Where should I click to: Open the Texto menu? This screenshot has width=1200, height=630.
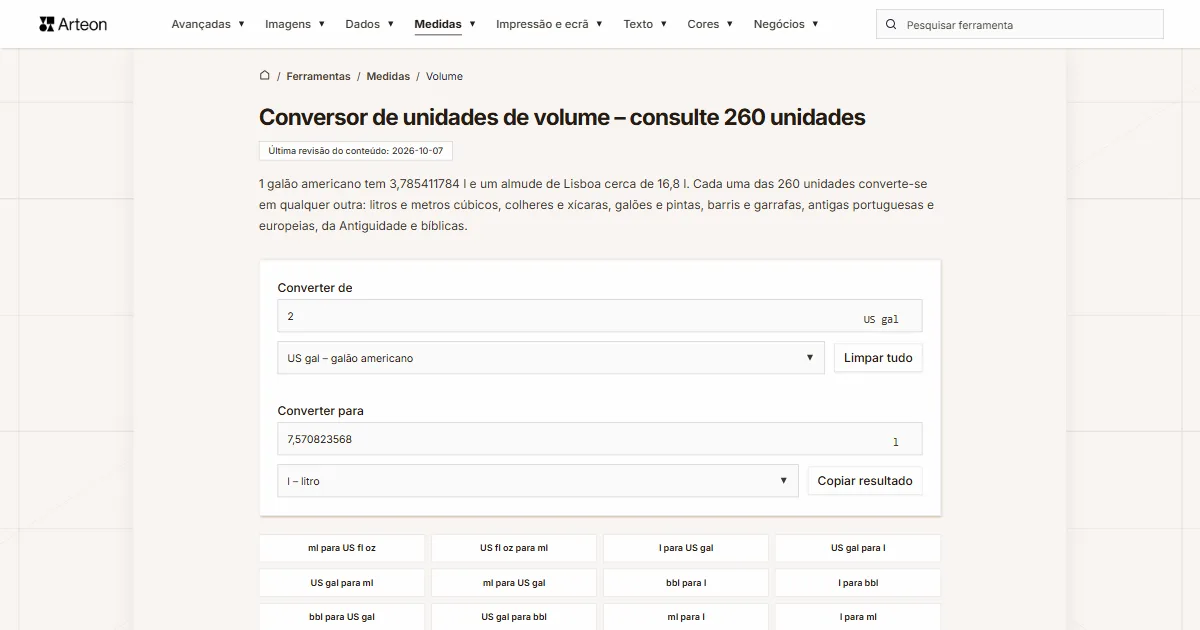point(645,24)
